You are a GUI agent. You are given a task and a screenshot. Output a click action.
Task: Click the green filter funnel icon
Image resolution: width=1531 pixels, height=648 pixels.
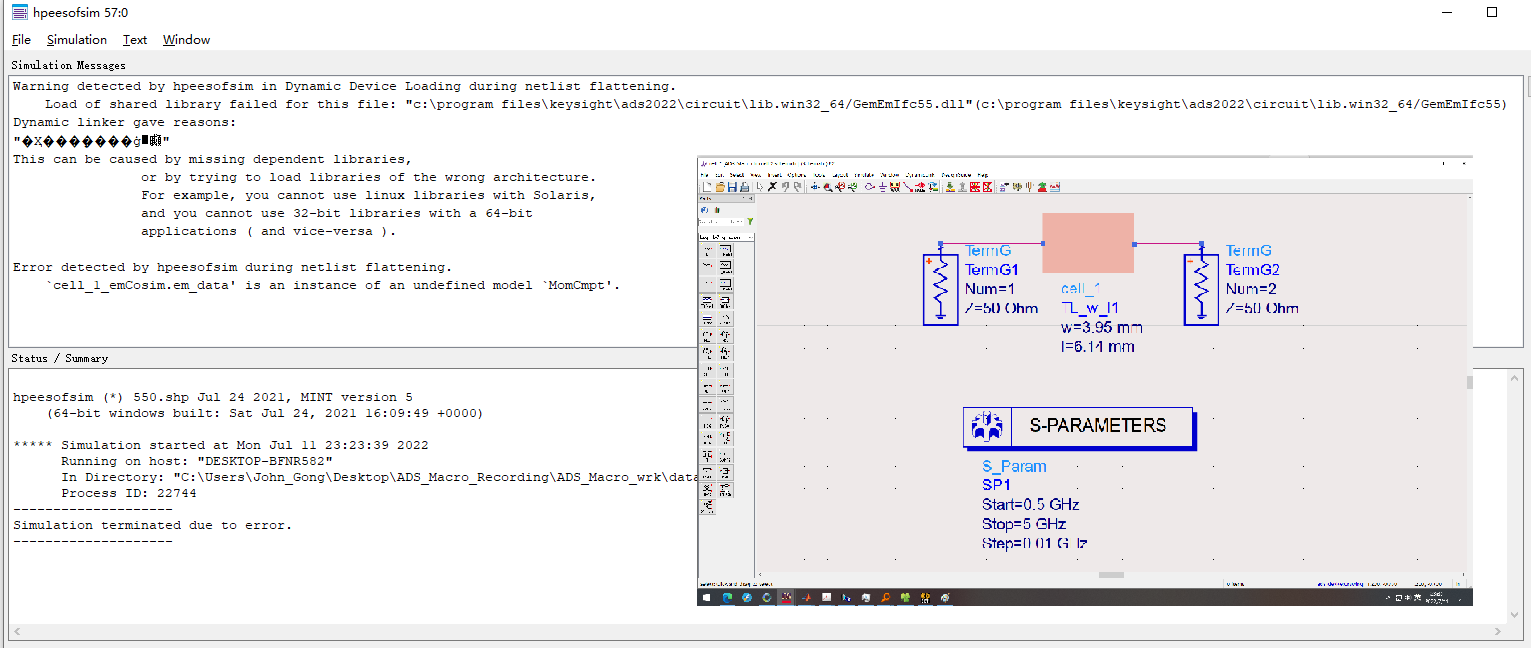click(x=750, y=221)
